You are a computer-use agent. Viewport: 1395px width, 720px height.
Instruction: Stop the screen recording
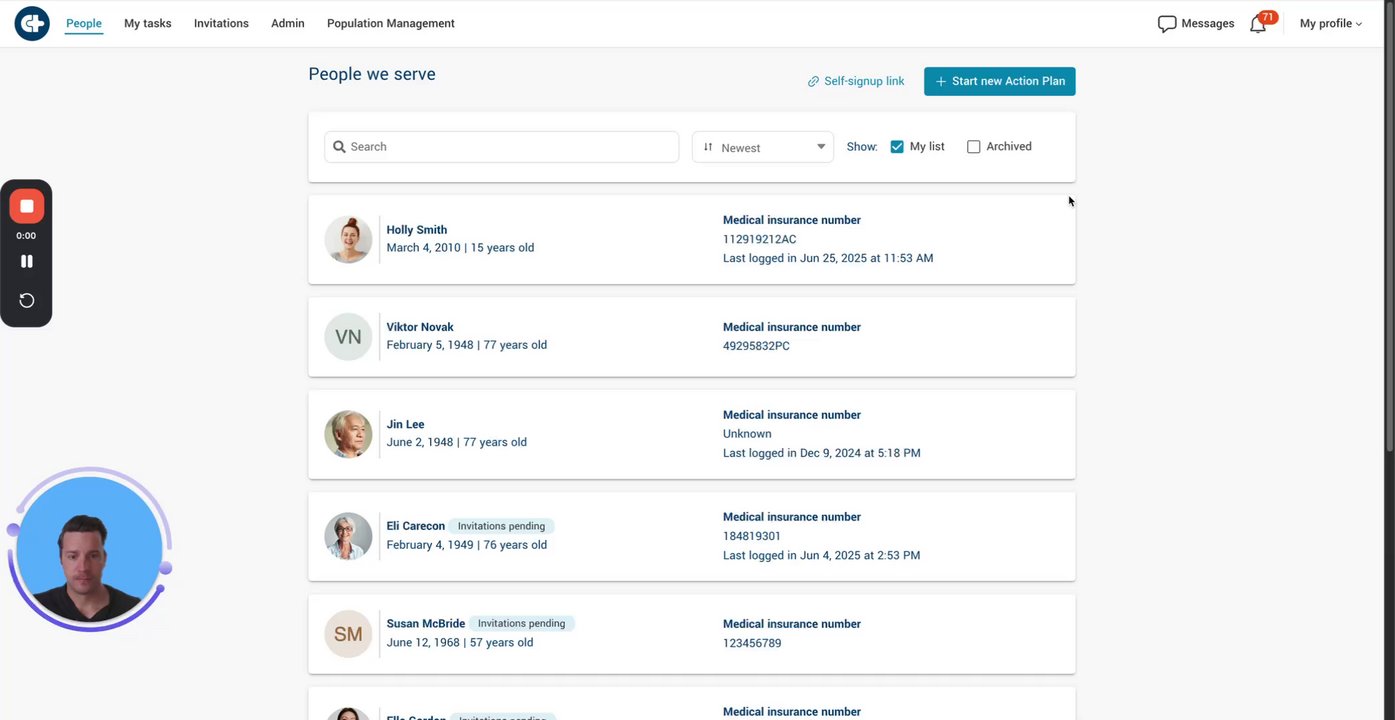click(27, 206)
